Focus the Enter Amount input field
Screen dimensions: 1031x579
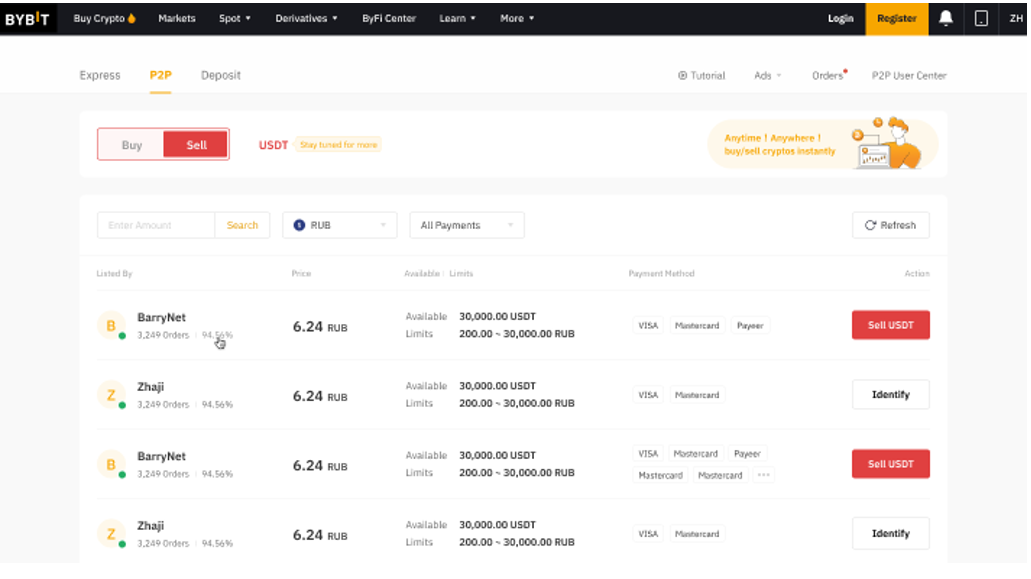157,225
